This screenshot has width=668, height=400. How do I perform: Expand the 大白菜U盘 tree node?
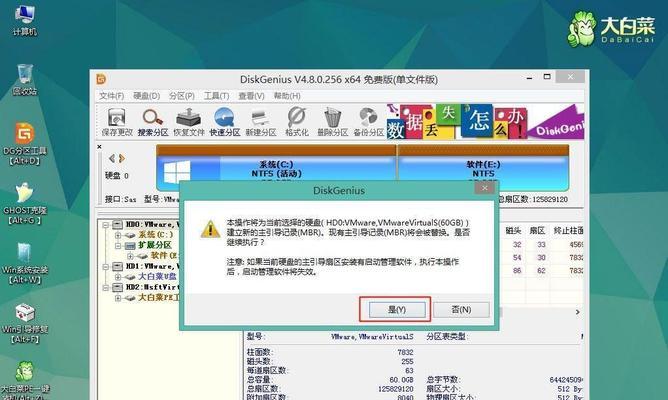tap(118, 277)
